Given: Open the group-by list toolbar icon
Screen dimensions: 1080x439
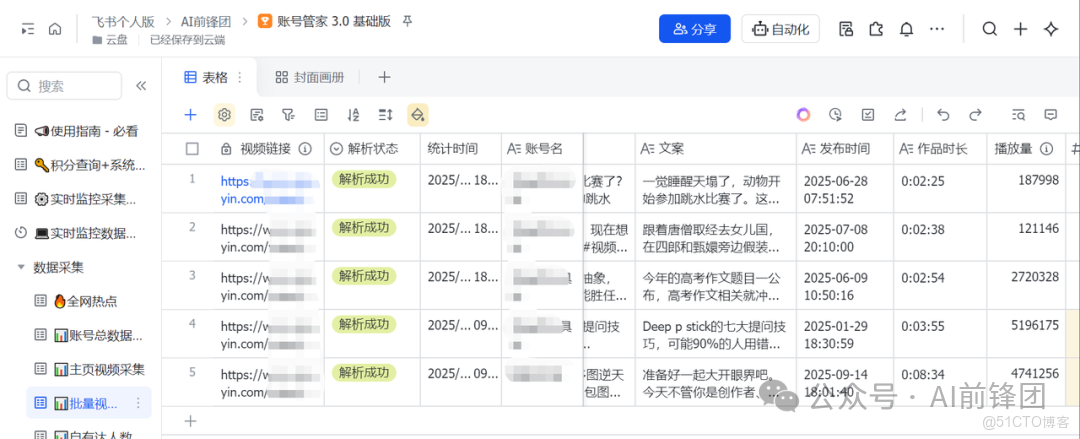Looking at the screenshot, I should 321,115.
